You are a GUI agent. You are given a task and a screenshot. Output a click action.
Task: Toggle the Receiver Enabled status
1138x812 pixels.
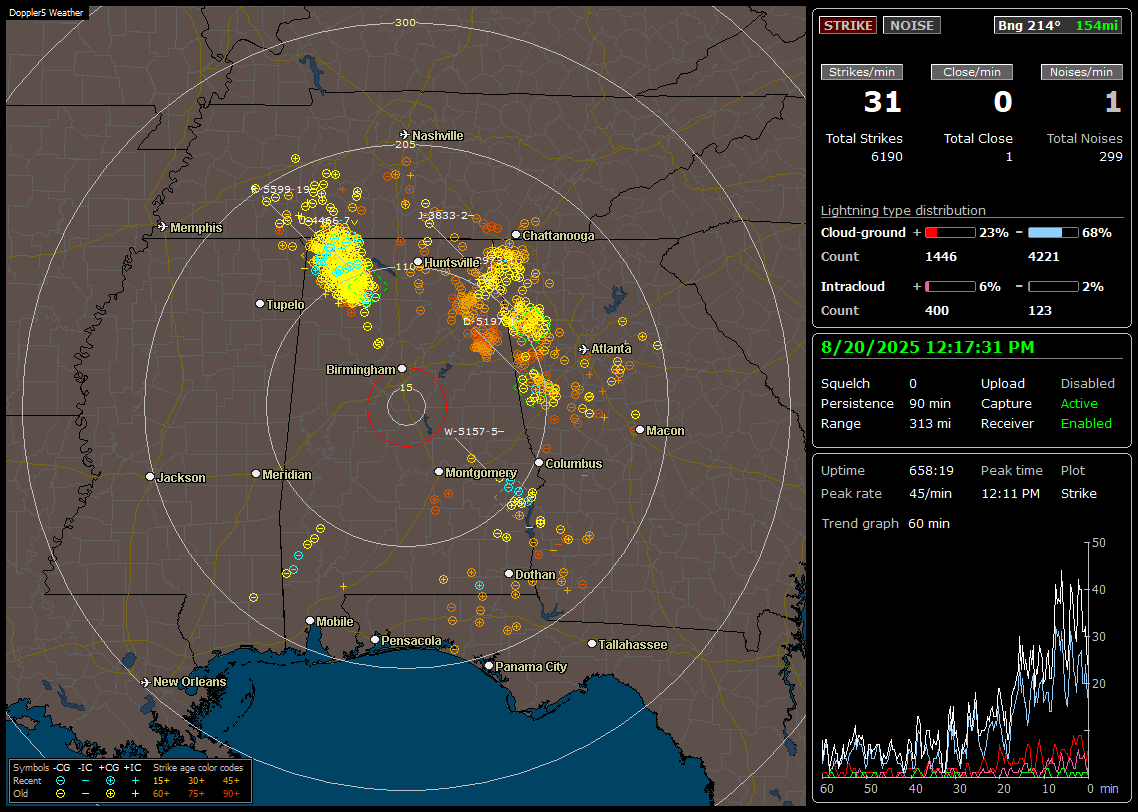coord(1086,423)
